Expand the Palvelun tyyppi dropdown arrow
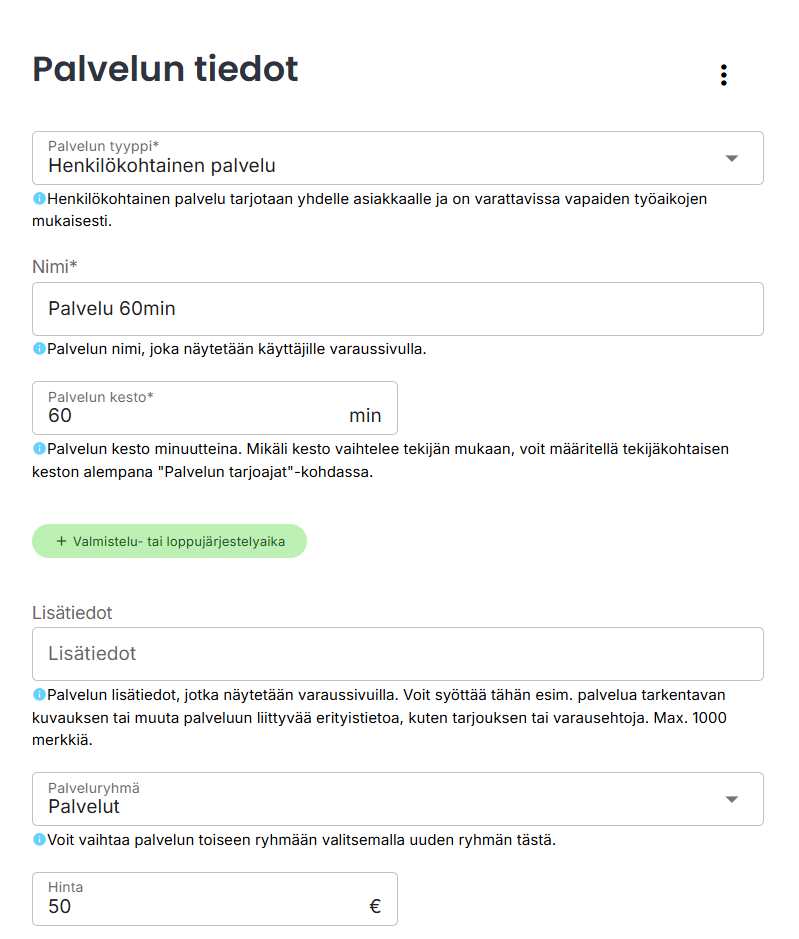 click(x=731, y=158)
